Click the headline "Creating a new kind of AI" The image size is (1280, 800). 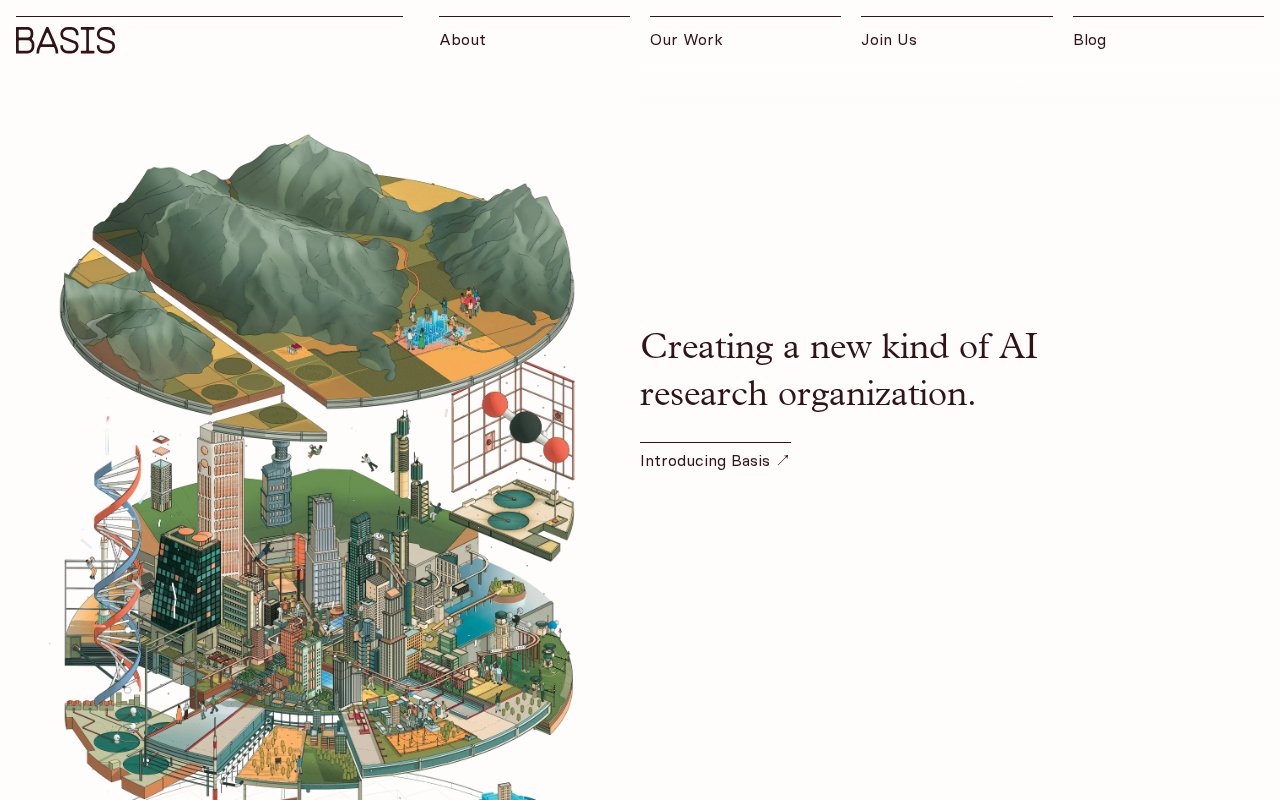point(839,347)
